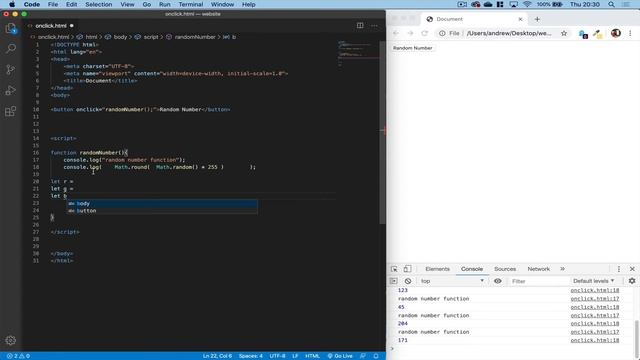Open the Extensions view
The height and width of the screenshot is (360, 640).
click(11, 111)
